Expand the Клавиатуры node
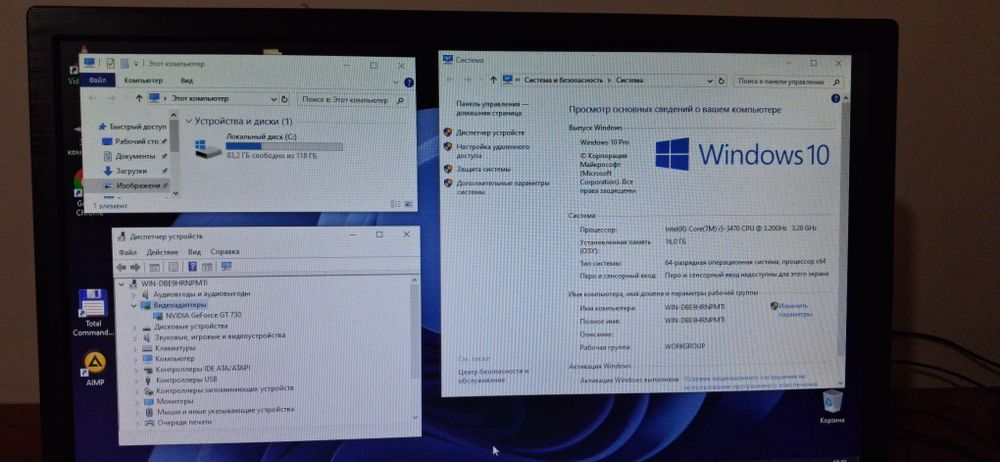Image resolution: width=1000 pixels, height=462 pixels. point(135,348)
